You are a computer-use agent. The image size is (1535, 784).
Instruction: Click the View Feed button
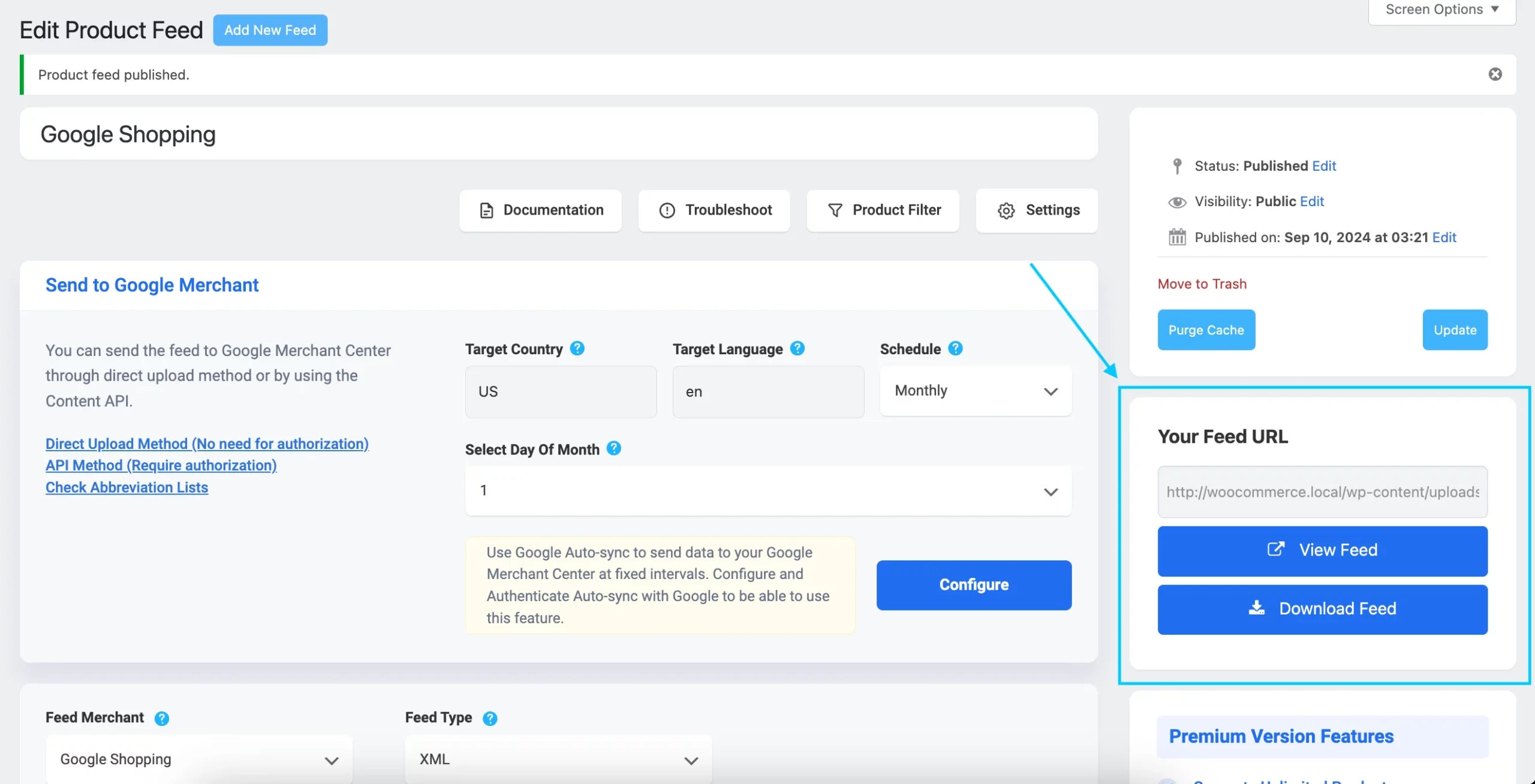[1322, 551]
